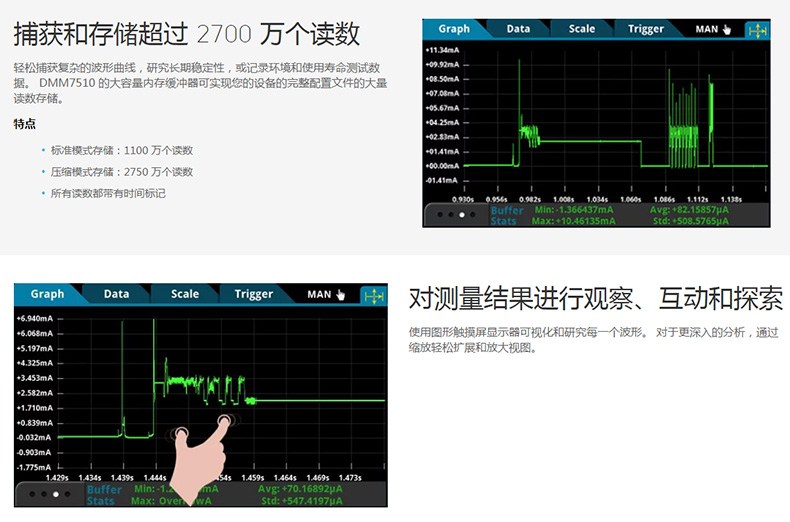
Task: Switch to Data tab in top screen
Action: (x=518, y=29)
